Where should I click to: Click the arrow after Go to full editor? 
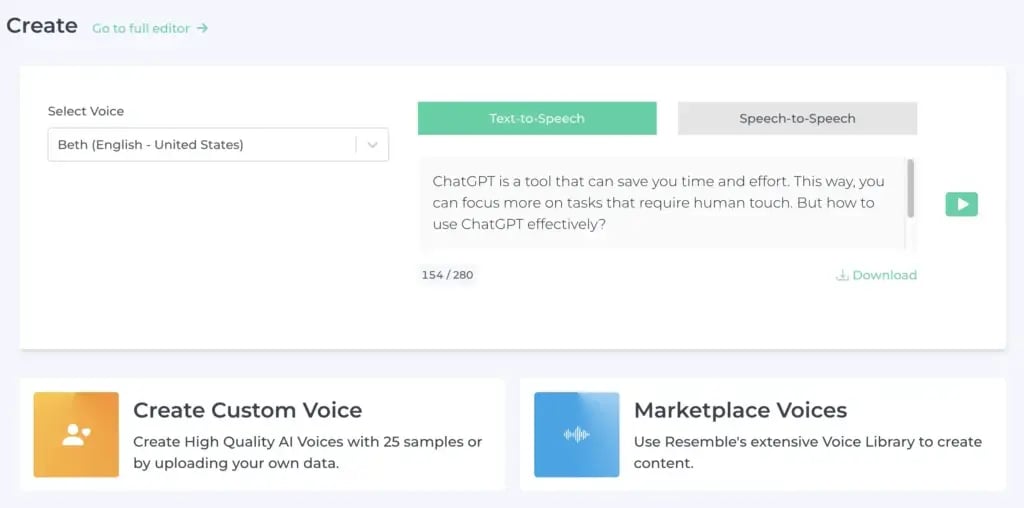tap(202, 29)
